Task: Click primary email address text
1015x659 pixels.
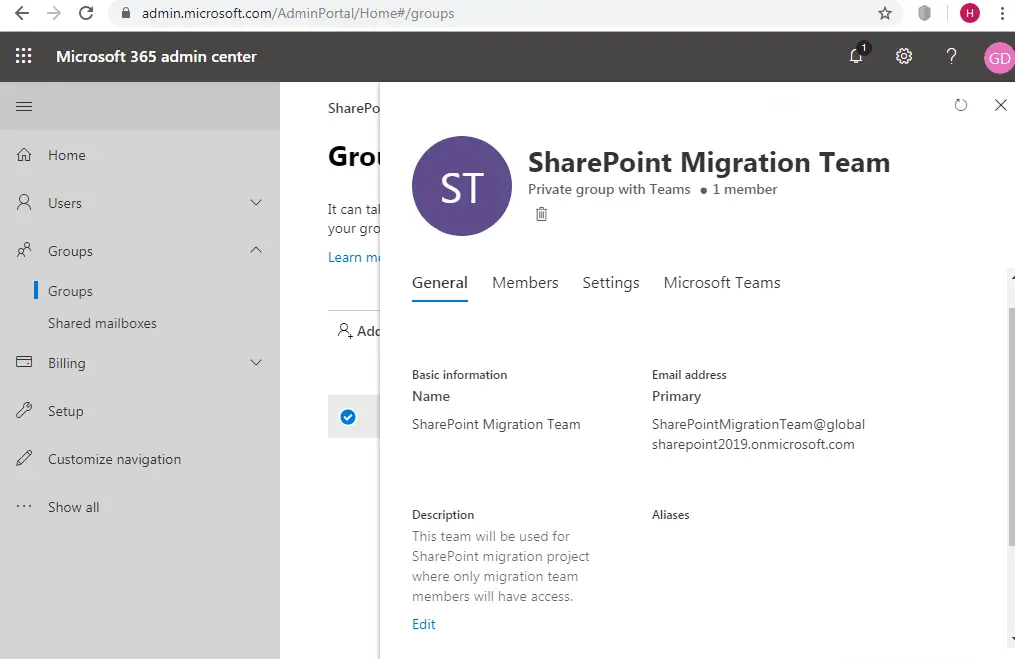Action: pos(758,434)
